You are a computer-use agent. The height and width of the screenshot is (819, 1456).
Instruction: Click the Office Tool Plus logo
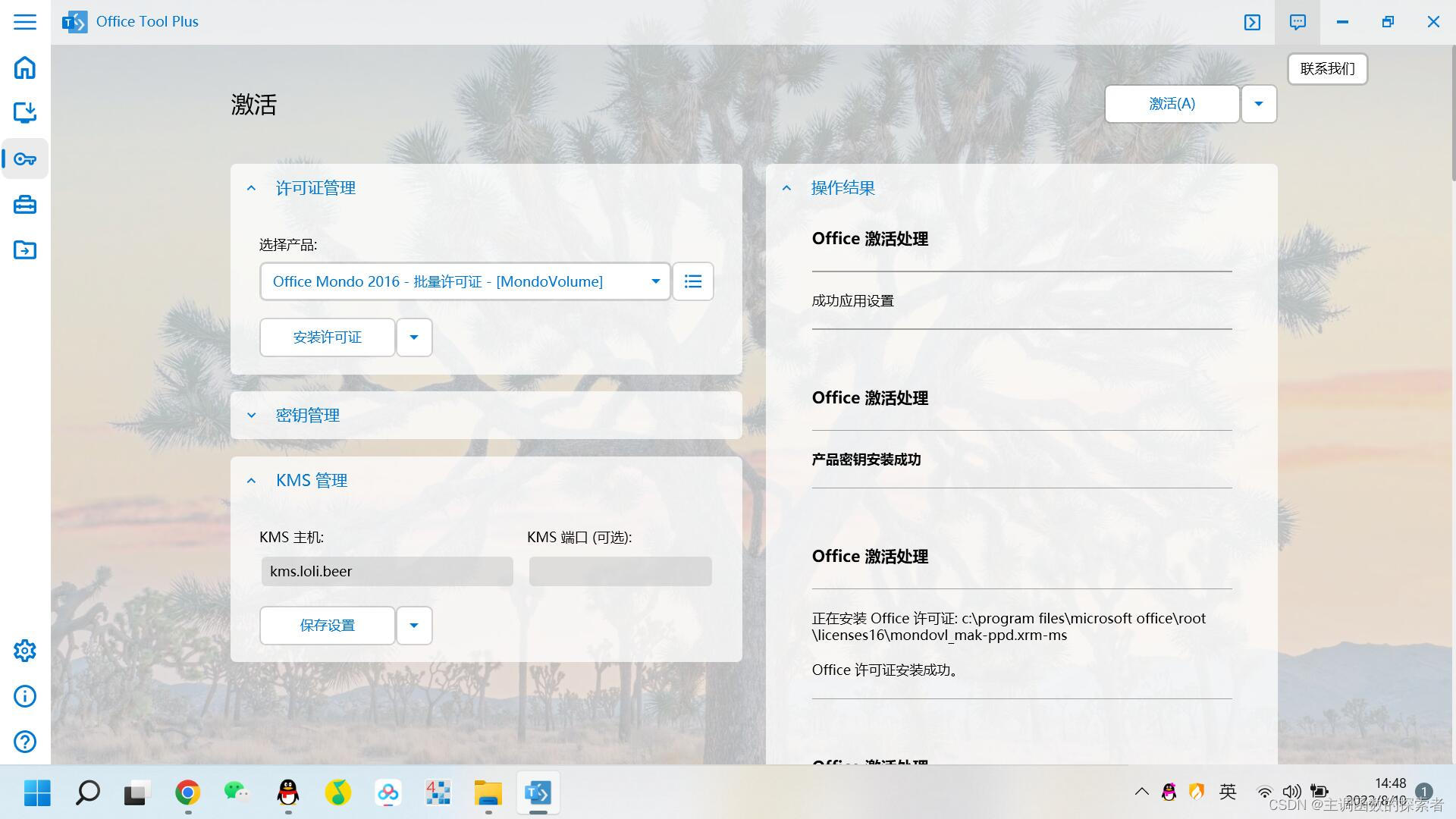tap(74, 22)
